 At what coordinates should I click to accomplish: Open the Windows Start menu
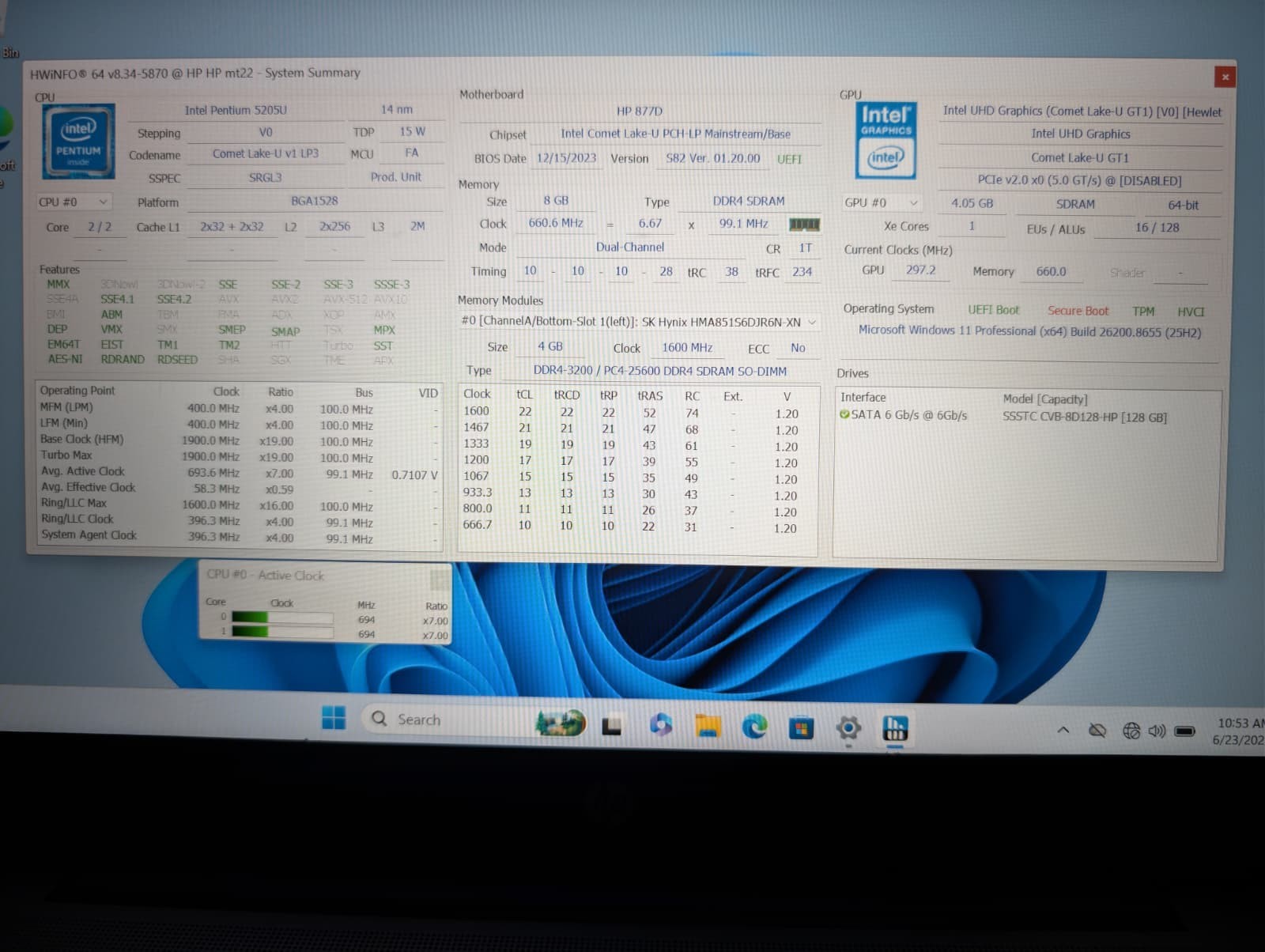click(334, 719)
